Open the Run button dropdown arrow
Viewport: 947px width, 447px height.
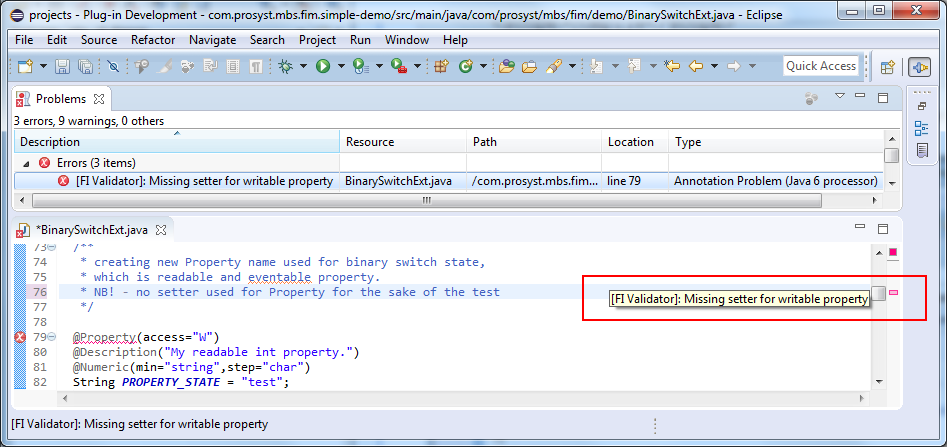click(x=341, y=66)
